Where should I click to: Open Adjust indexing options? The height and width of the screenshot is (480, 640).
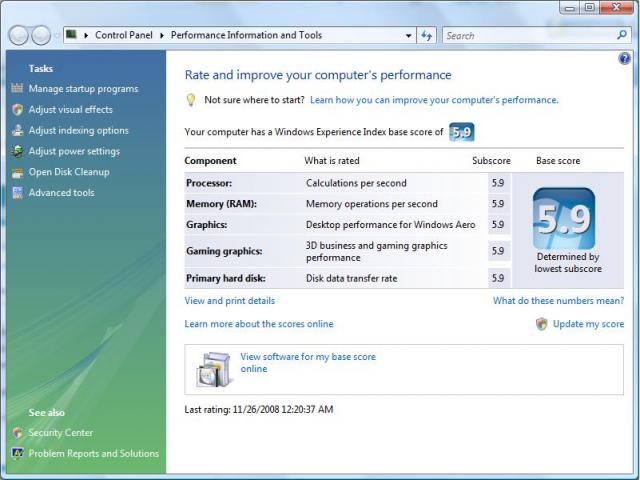pyautogui.click(x=78, y=130)
